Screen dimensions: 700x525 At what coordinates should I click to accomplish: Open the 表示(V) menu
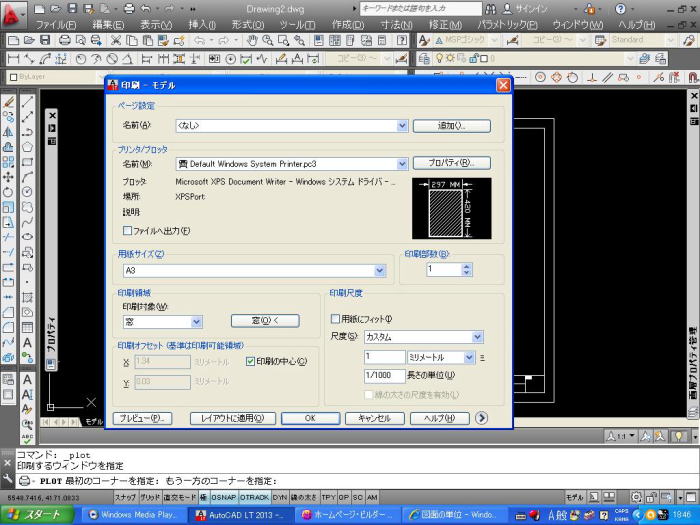(156, 25)
